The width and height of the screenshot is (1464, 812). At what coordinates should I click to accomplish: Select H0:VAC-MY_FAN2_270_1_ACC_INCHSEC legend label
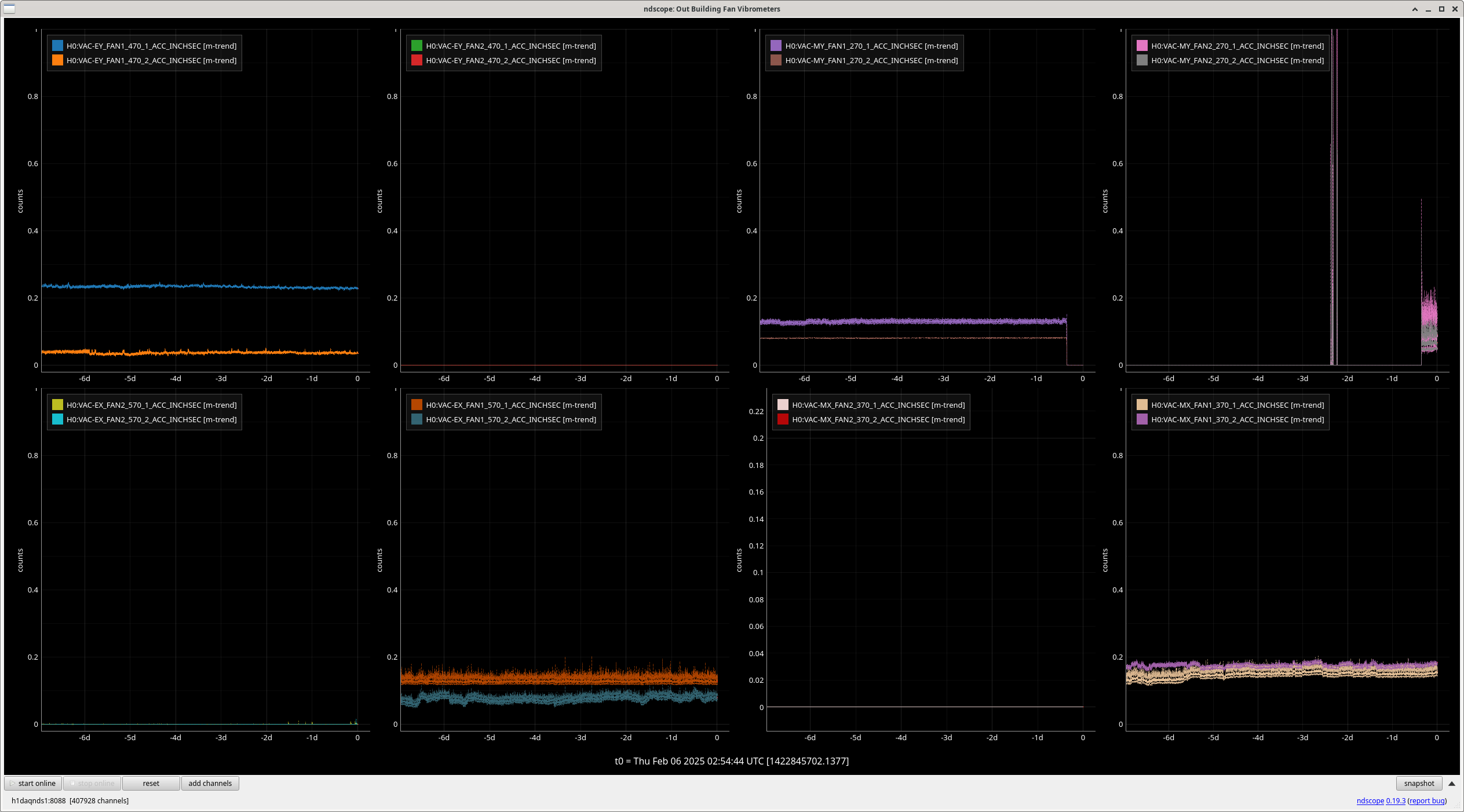[1237, 46]
